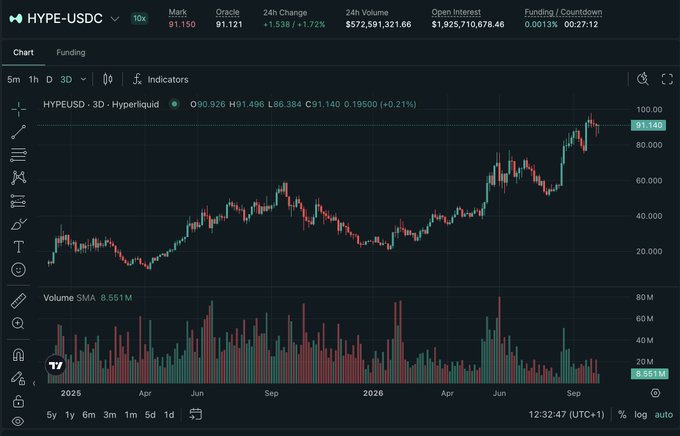The height and width of the screenshot is (436, 680).
Task: Select the 5m timeframe
Action: coord(13,79)
